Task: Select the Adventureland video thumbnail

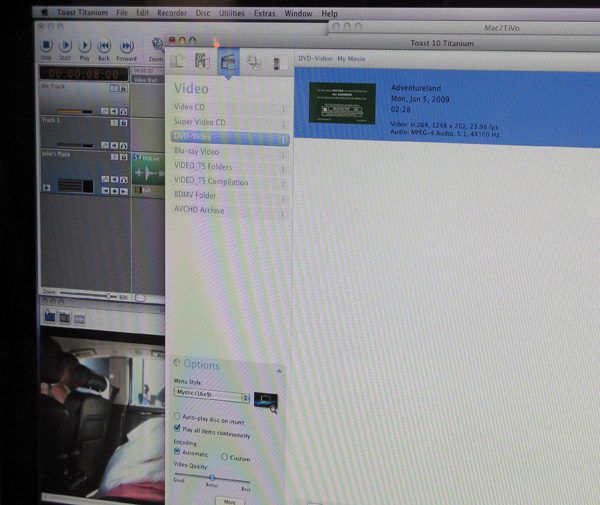Action: 342,103
